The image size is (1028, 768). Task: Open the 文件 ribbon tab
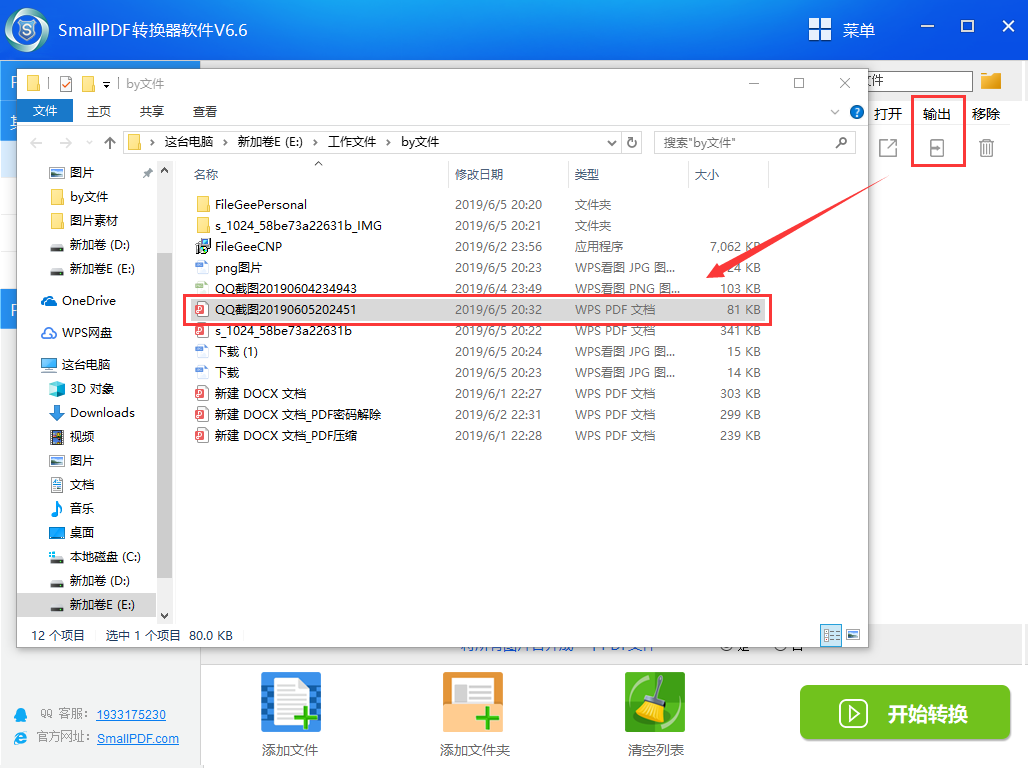pos(45,111)
